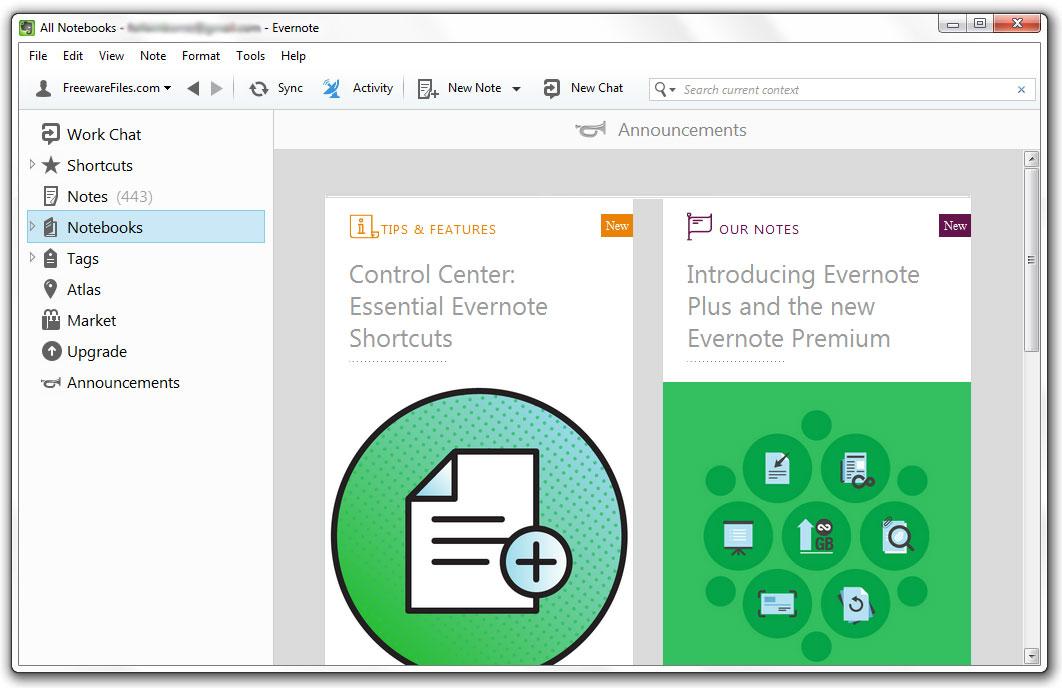The width and height of the screenshot is (1062, 688).
Task: Click the New Chat bubble icon
Action: click(x=552, y=89)
